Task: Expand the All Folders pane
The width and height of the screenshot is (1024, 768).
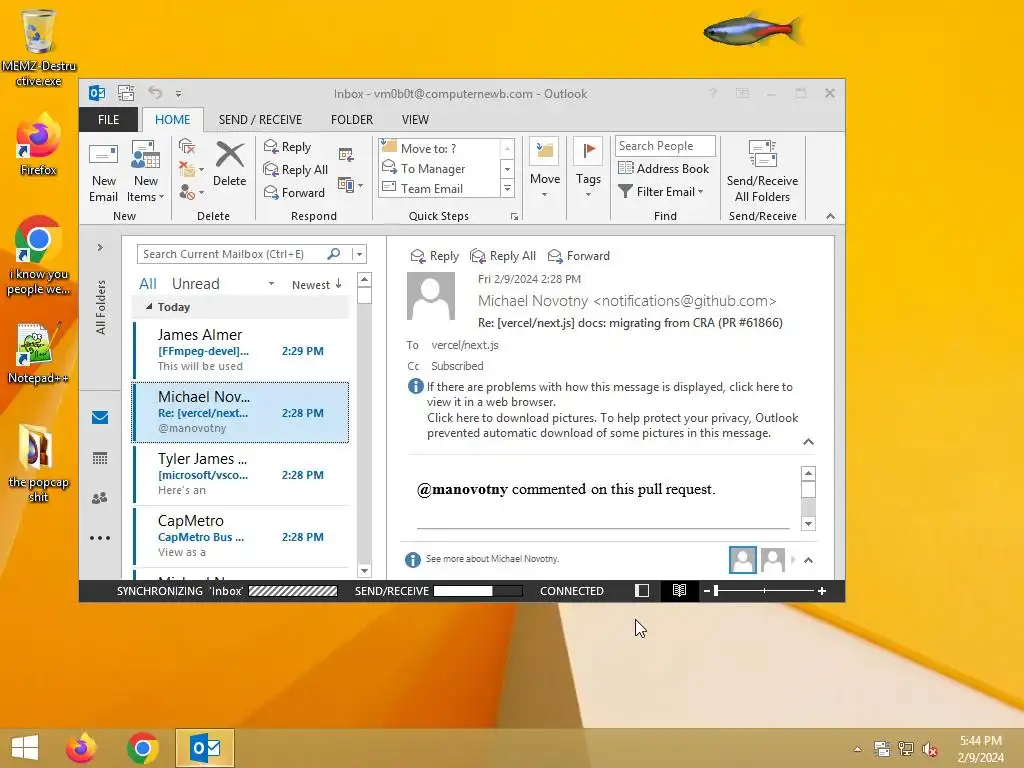Action: point(100,248)
